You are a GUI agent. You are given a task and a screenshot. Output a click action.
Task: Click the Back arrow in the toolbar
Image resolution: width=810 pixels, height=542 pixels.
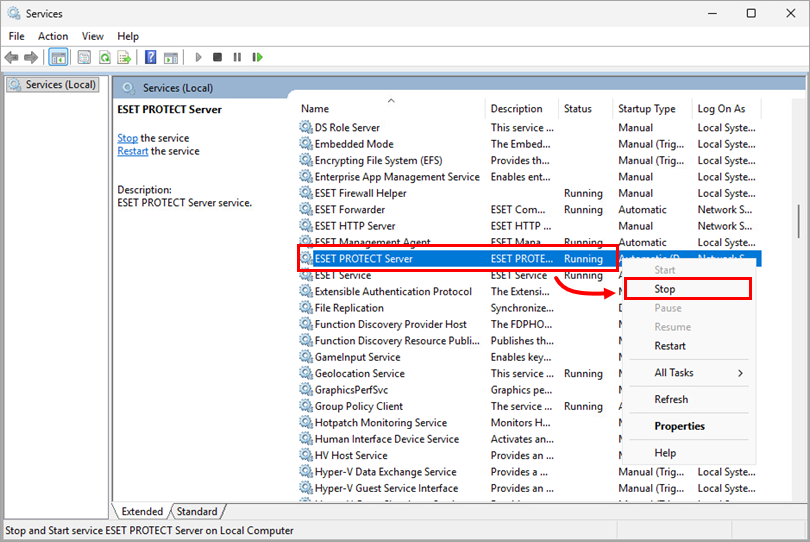tap(12, 58)
